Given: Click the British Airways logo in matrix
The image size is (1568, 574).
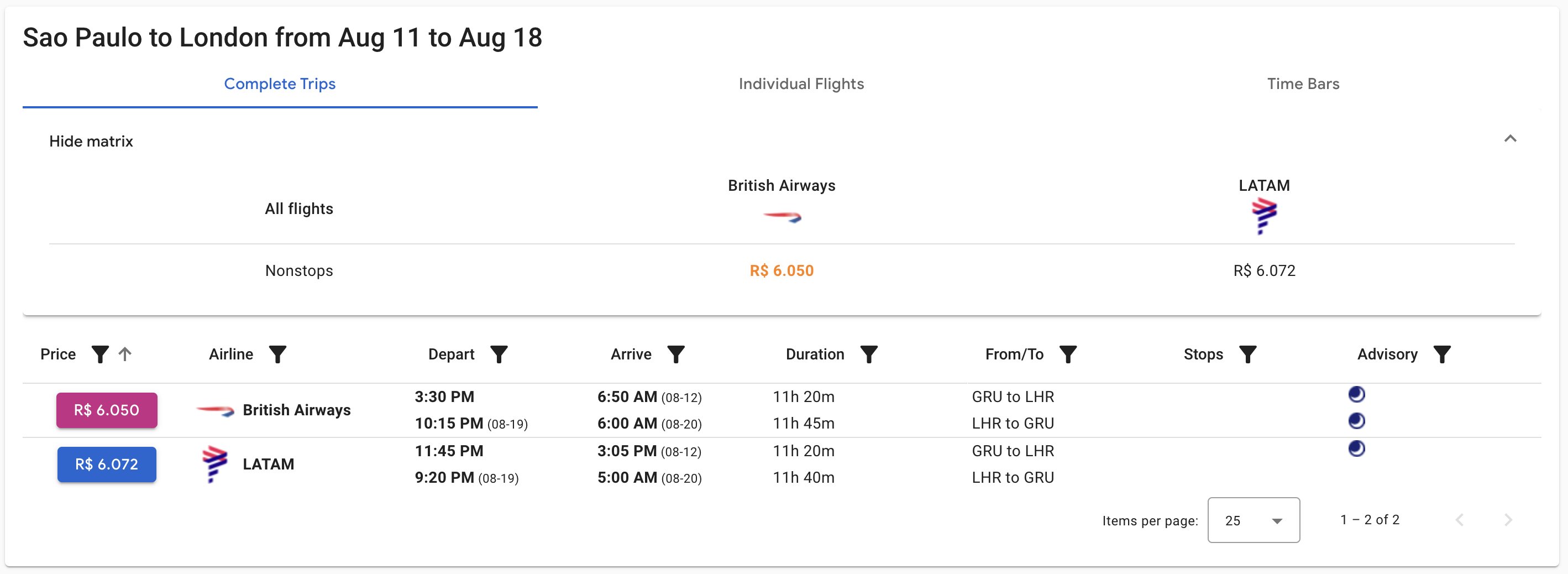Looking at the screenshot, I should [782, 217].
